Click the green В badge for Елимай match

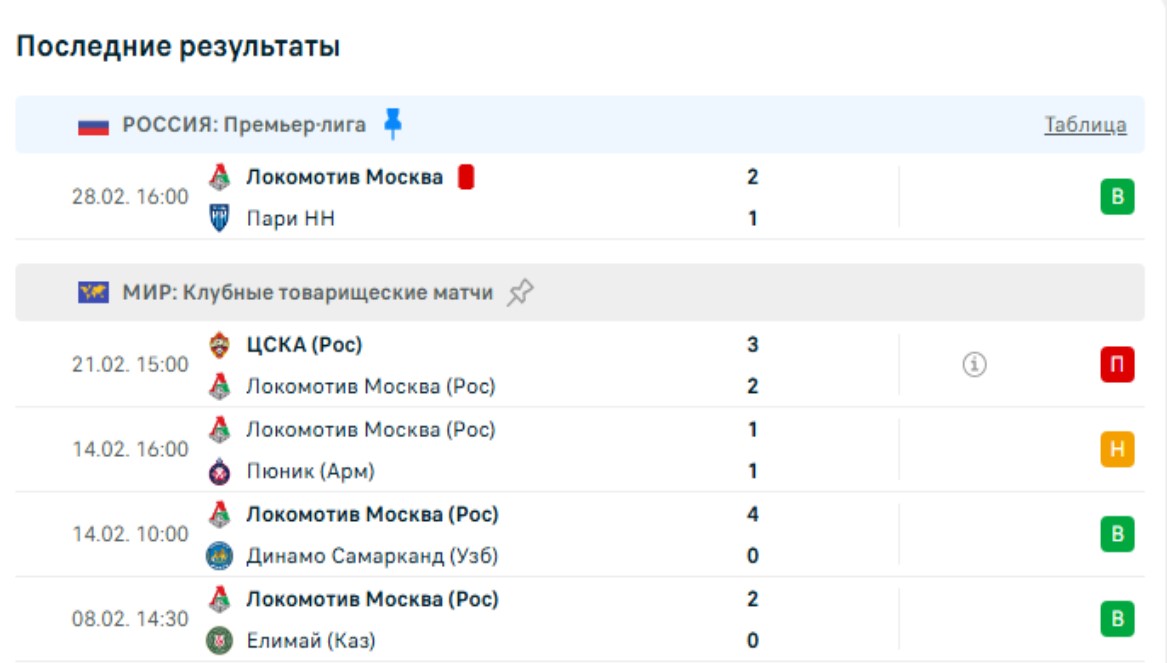click(1117, 619)
